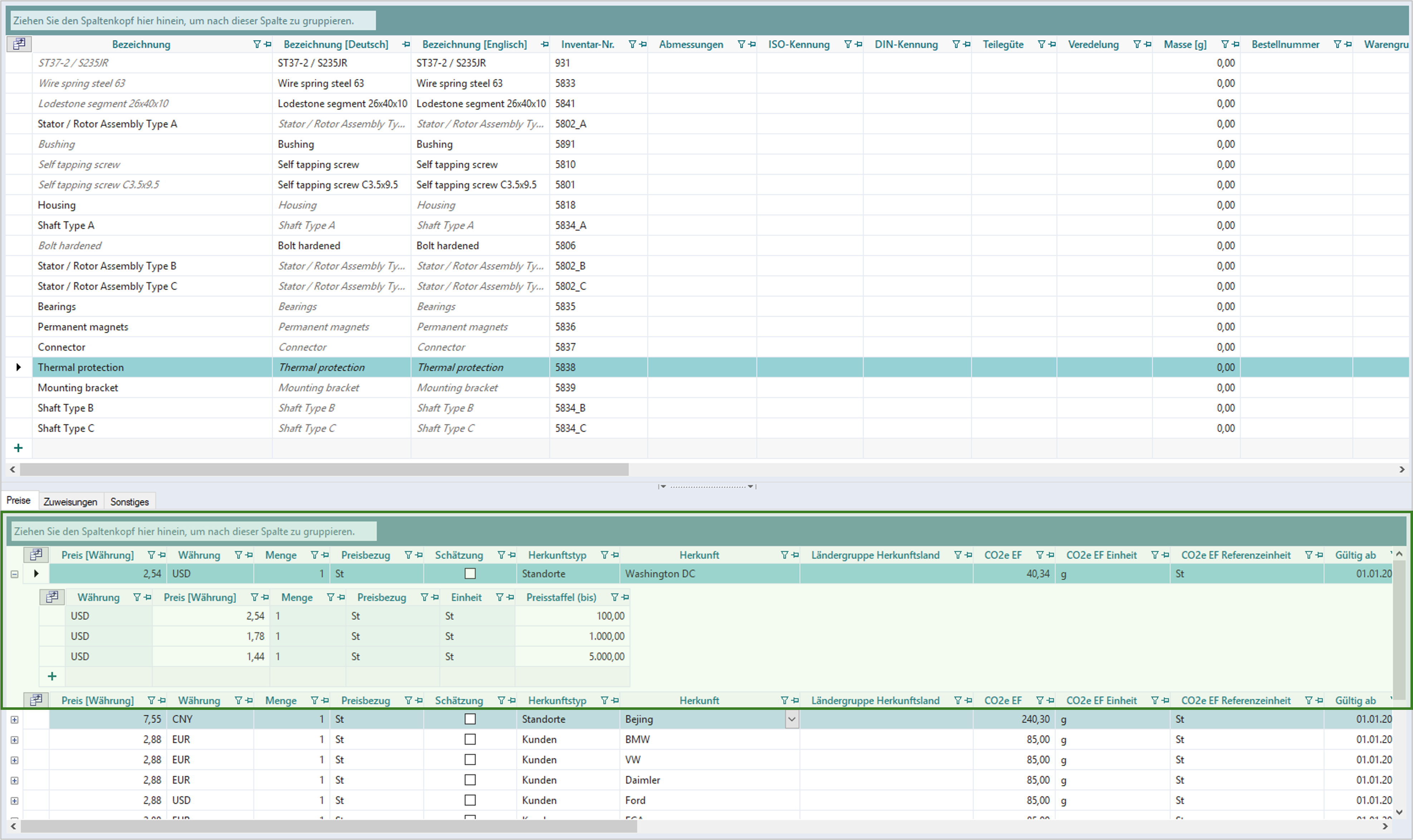
Task: Open the column chooser of the parts grid
Action: click(19, 44)
